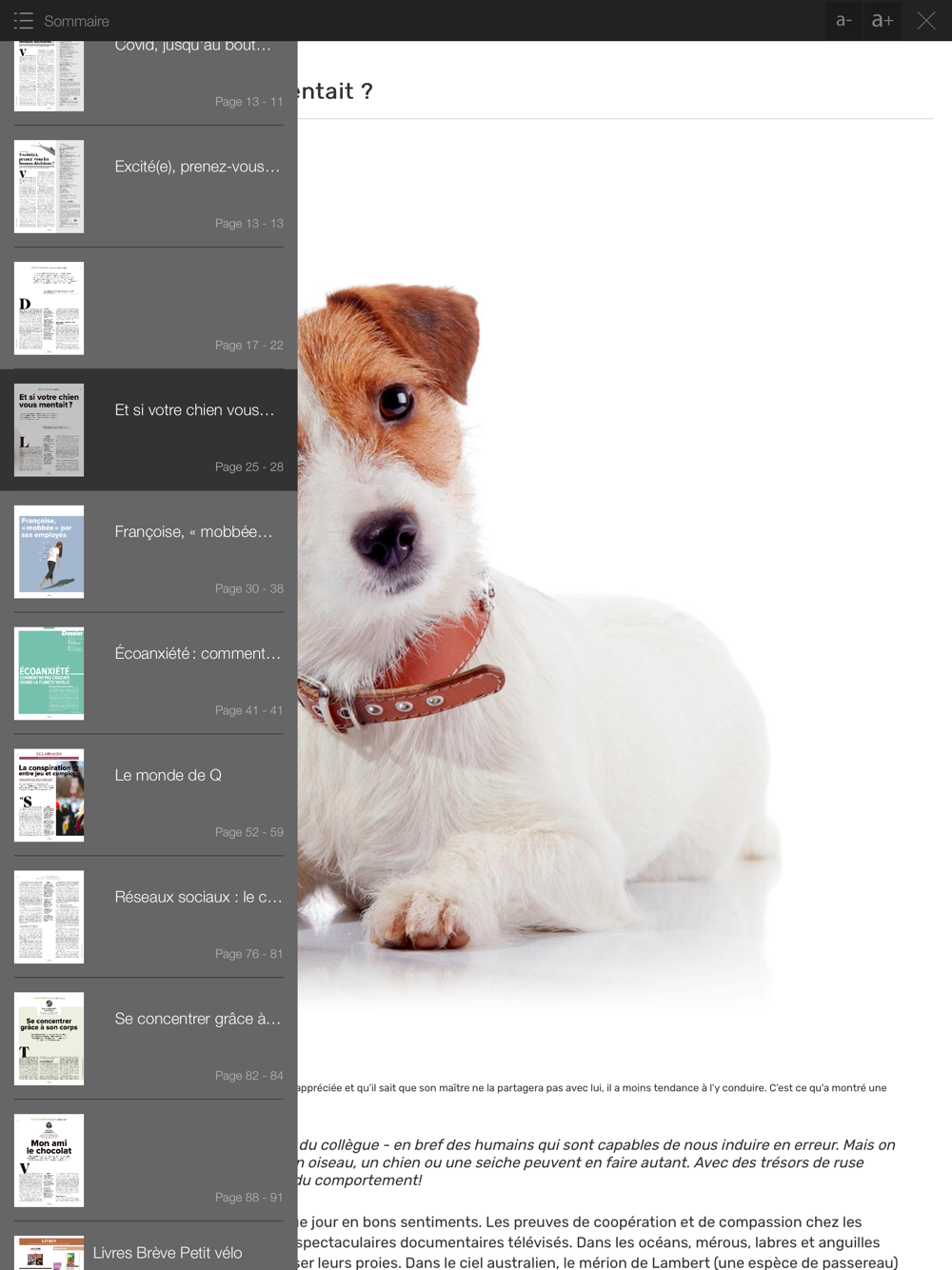The image size is (952, 1270).
Task: Select 'Excité(e), prenez-vous…' title
Action: pos(197,167)
